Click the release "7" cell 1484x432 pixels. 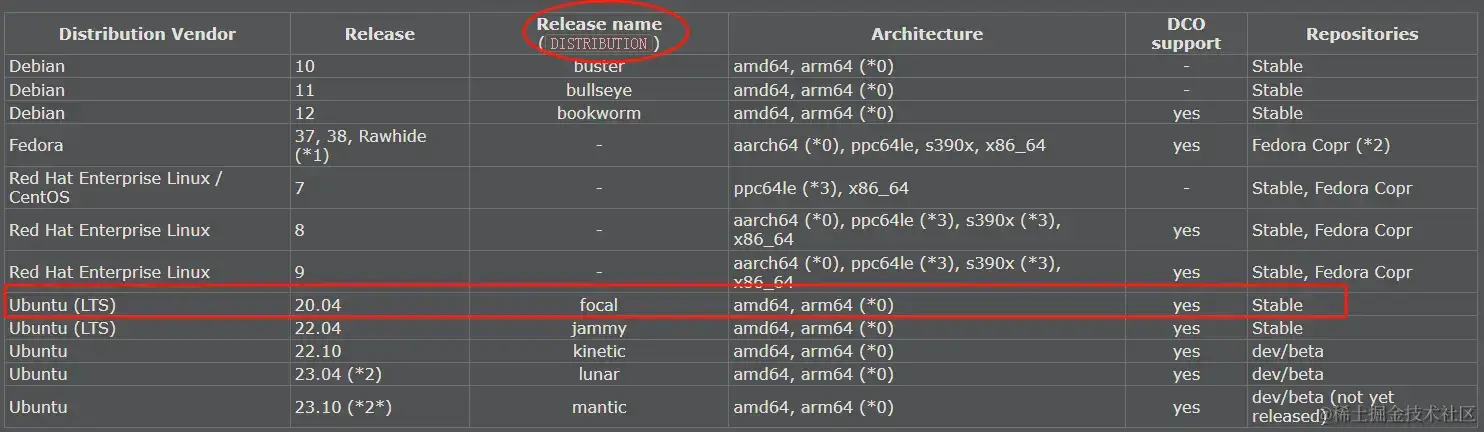(x=380, y=188)
